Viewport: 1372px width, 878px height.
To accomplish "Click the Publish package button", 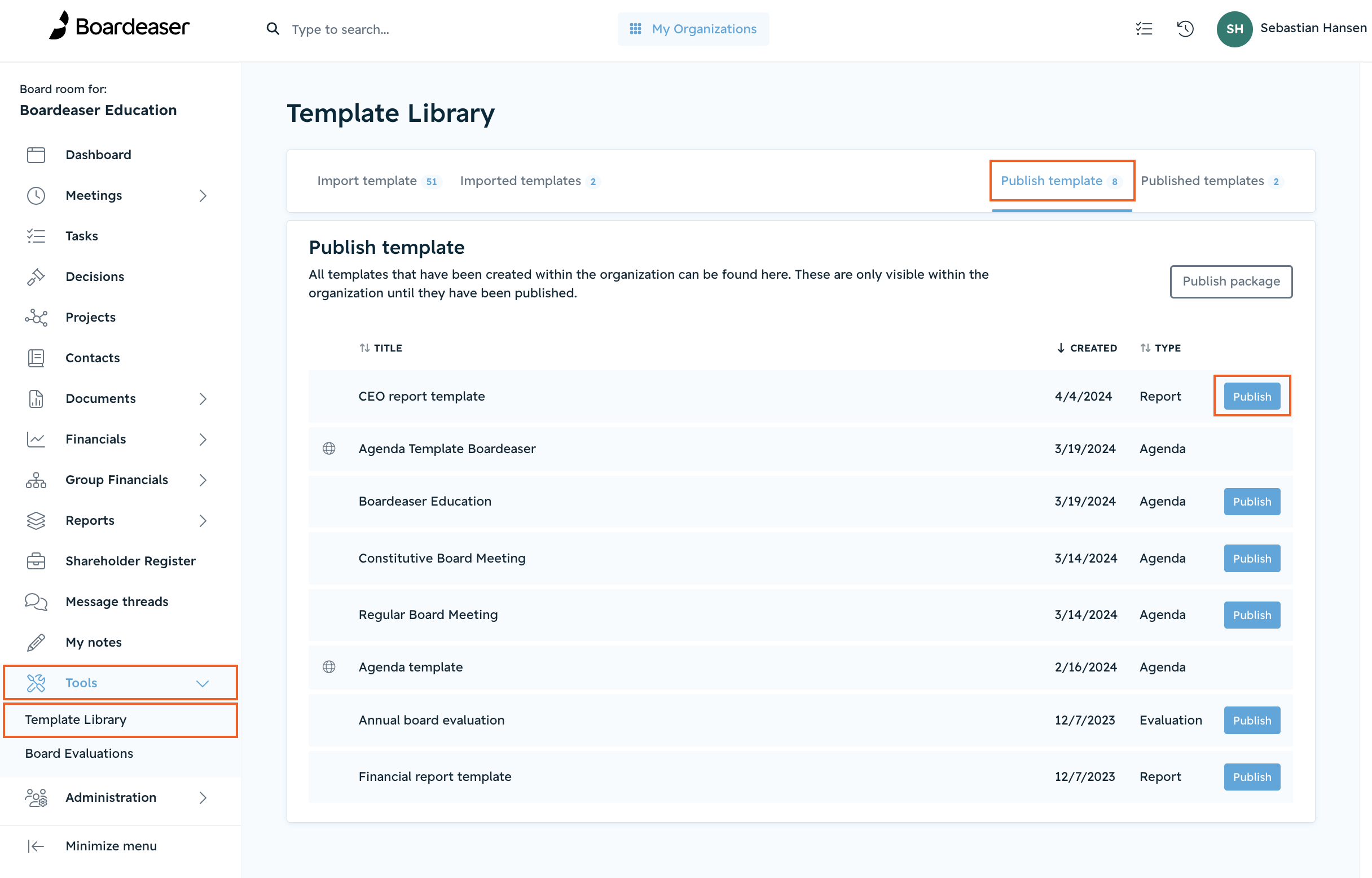I will pyautogui.click(x=1231, y=281).
